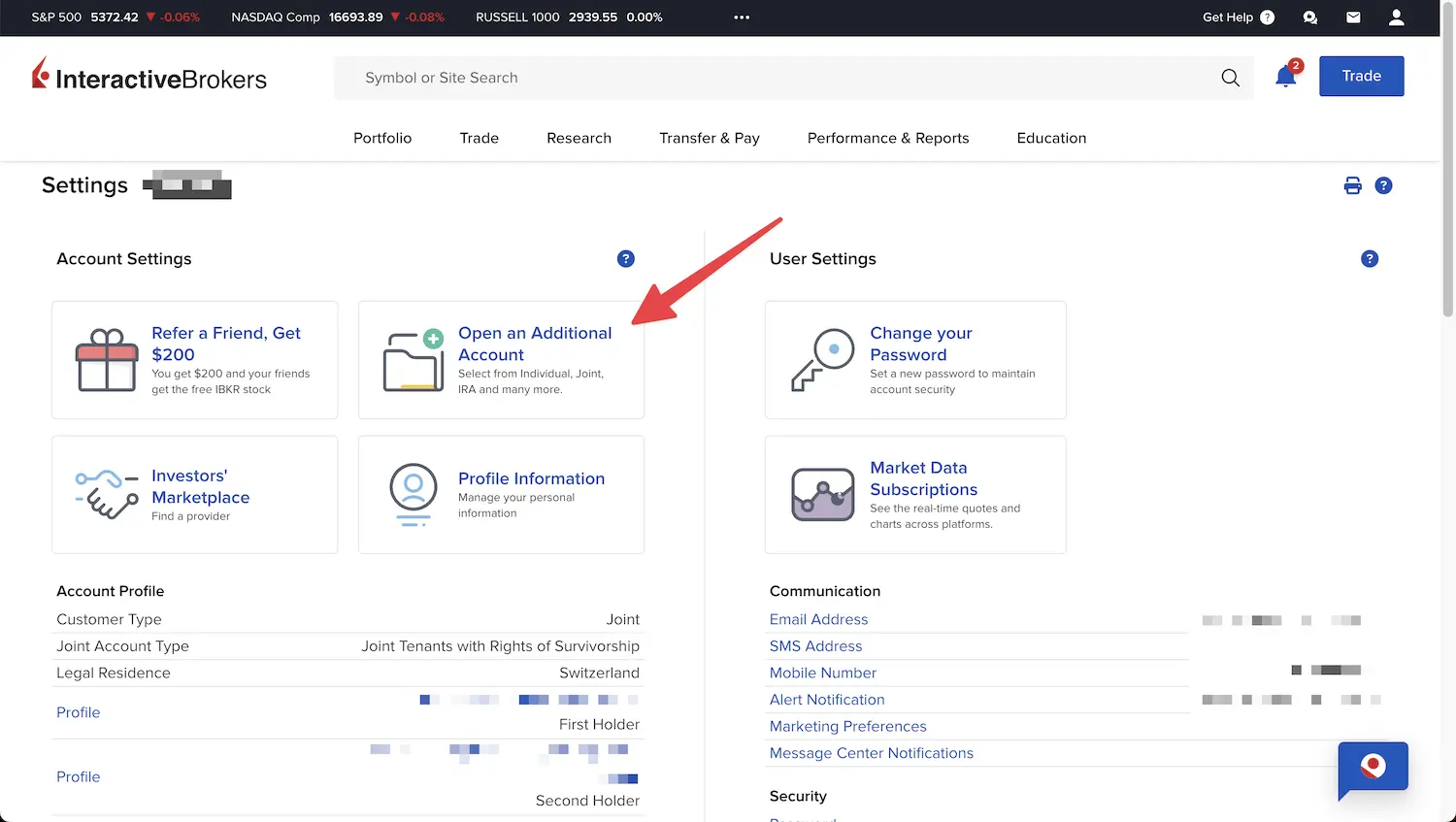Open the Research menu
This screenshot has height=822, width=1456.
(x=579, y=138)
